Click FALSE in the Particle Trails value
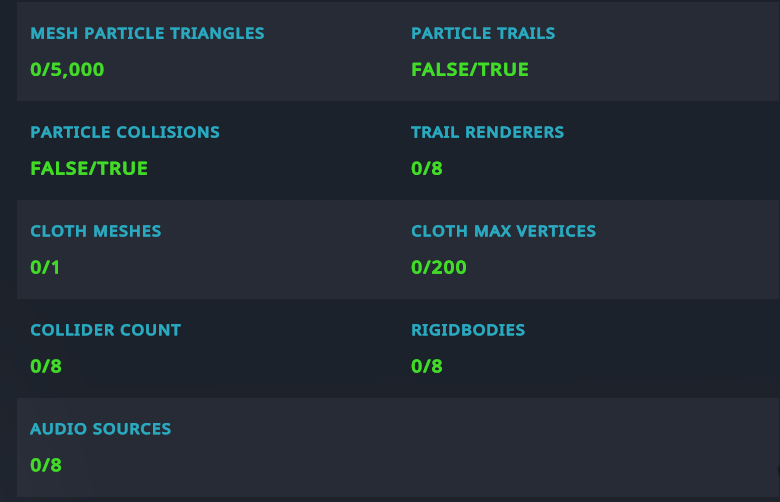This screenshot has height=502, width=780. coord(440,70)
